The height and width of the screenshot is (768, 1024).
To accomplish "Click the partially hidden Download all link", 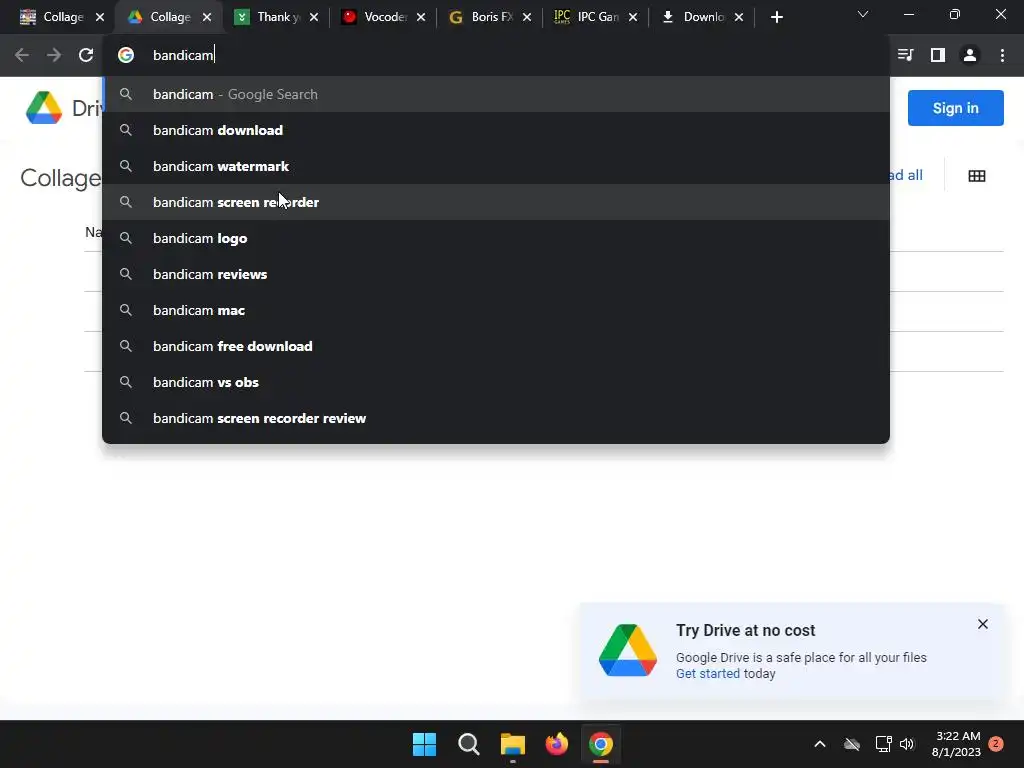I will click(x=906, y=175).
